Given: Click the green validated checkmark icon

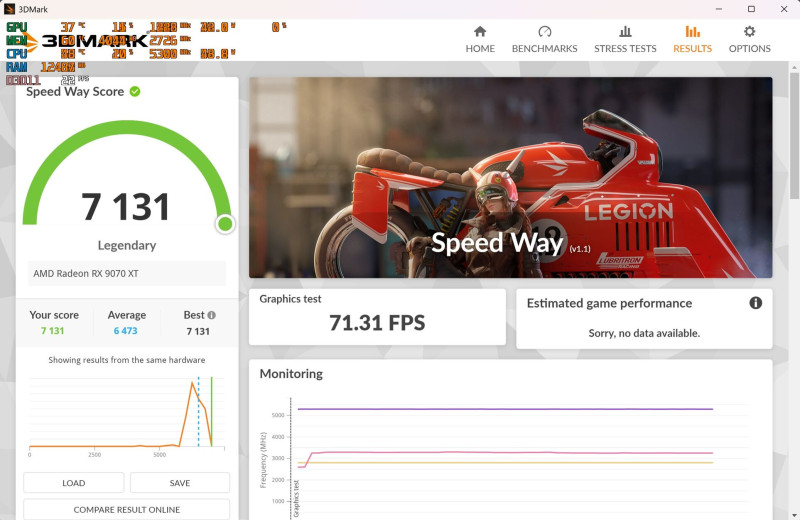Looking at the screenshot, I should (x=135, y=91).
